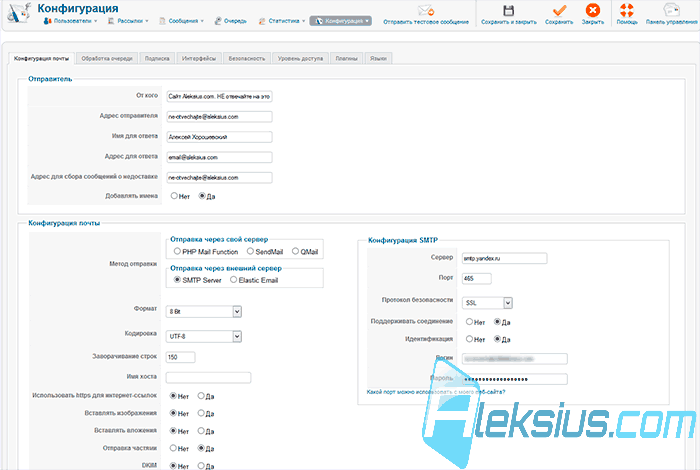Click the Имя хоста input field
Image resolution: width=700 pixels, height=470 pixels.
pos(208,378)
